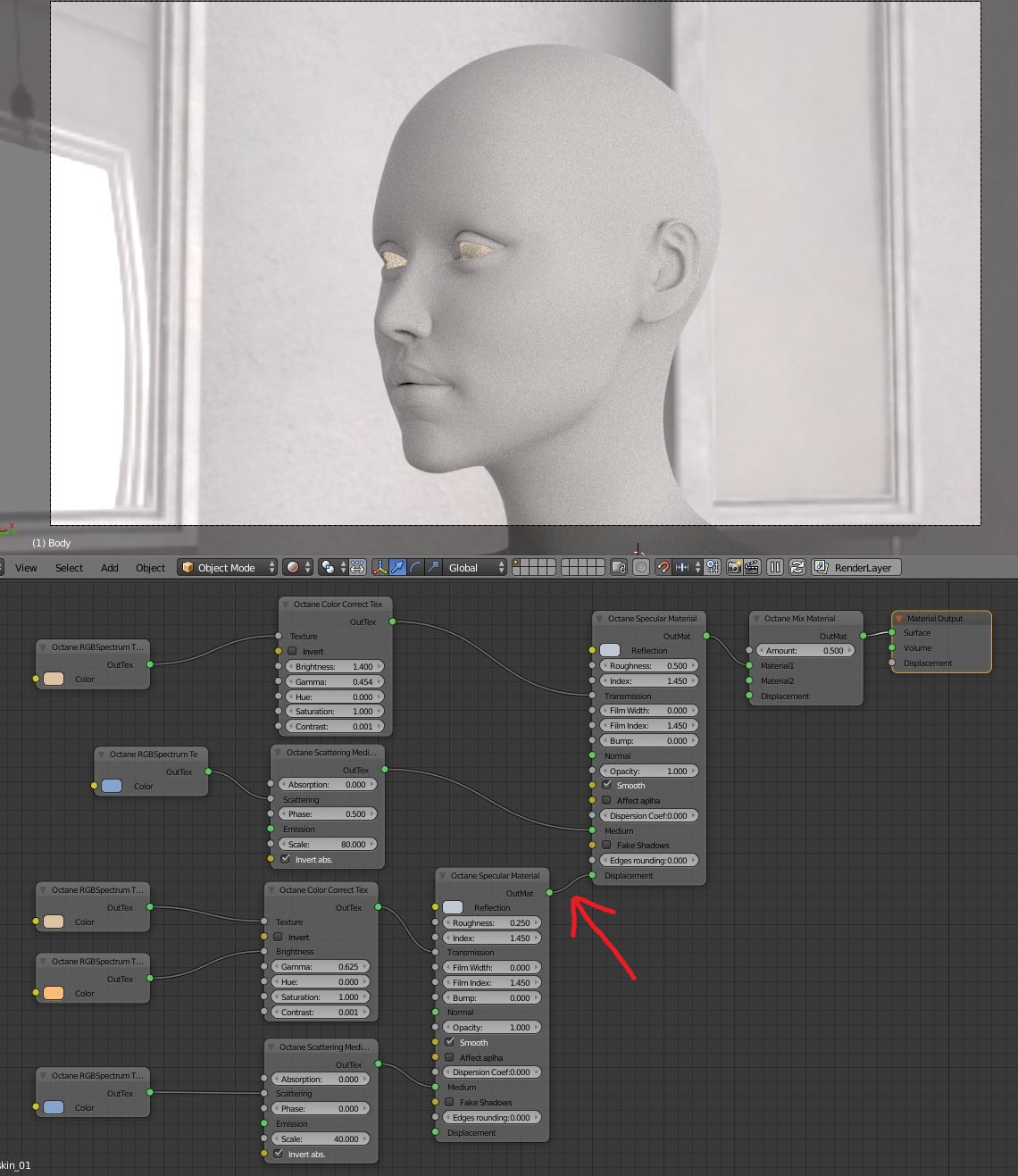Click the second scene layers grid
1018x1176 pixels.
tap(583, 567)
